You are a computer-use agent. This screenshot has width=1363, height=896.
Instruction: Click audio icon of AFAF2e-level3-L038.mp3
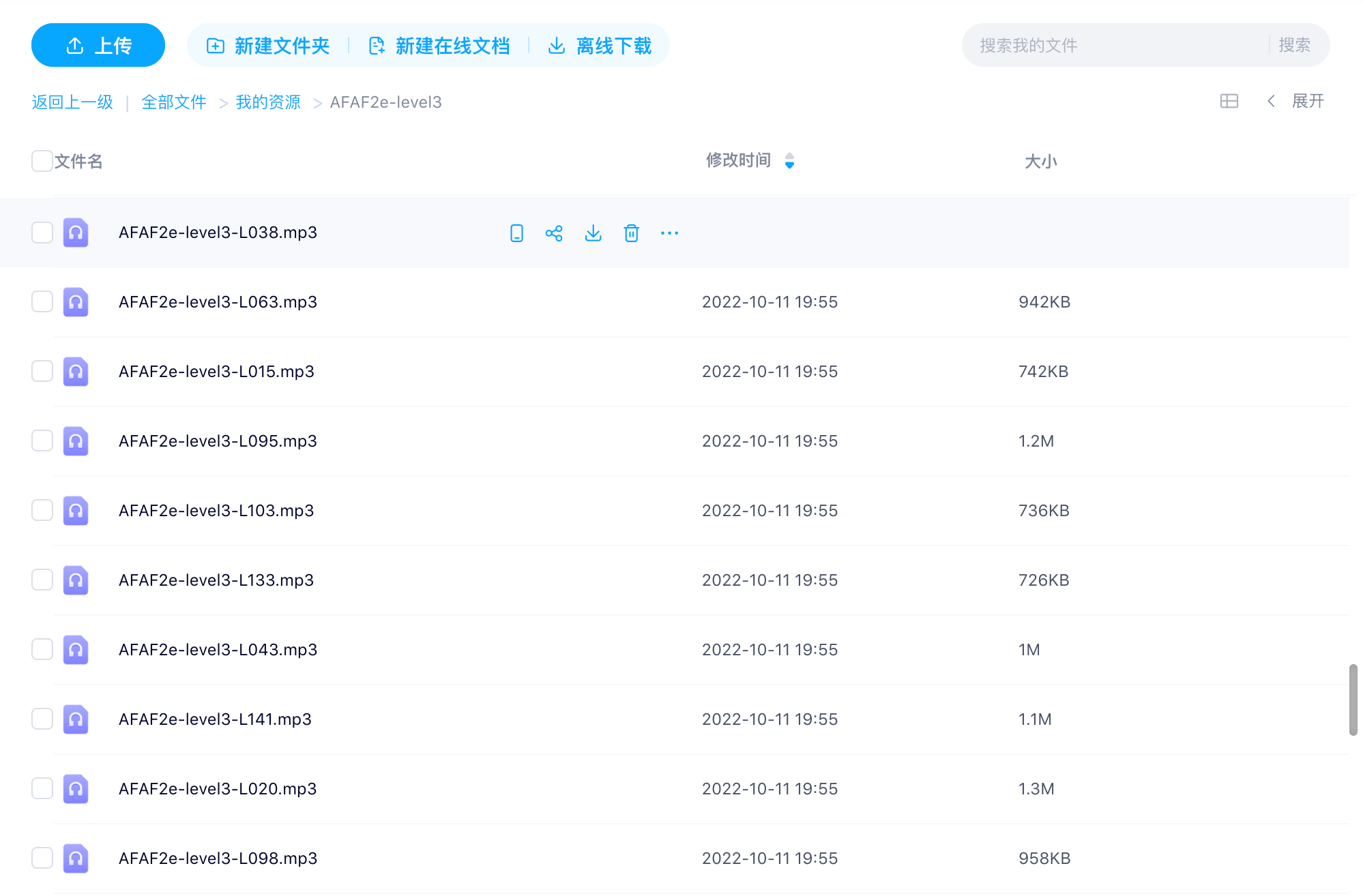tap(76, 233)
